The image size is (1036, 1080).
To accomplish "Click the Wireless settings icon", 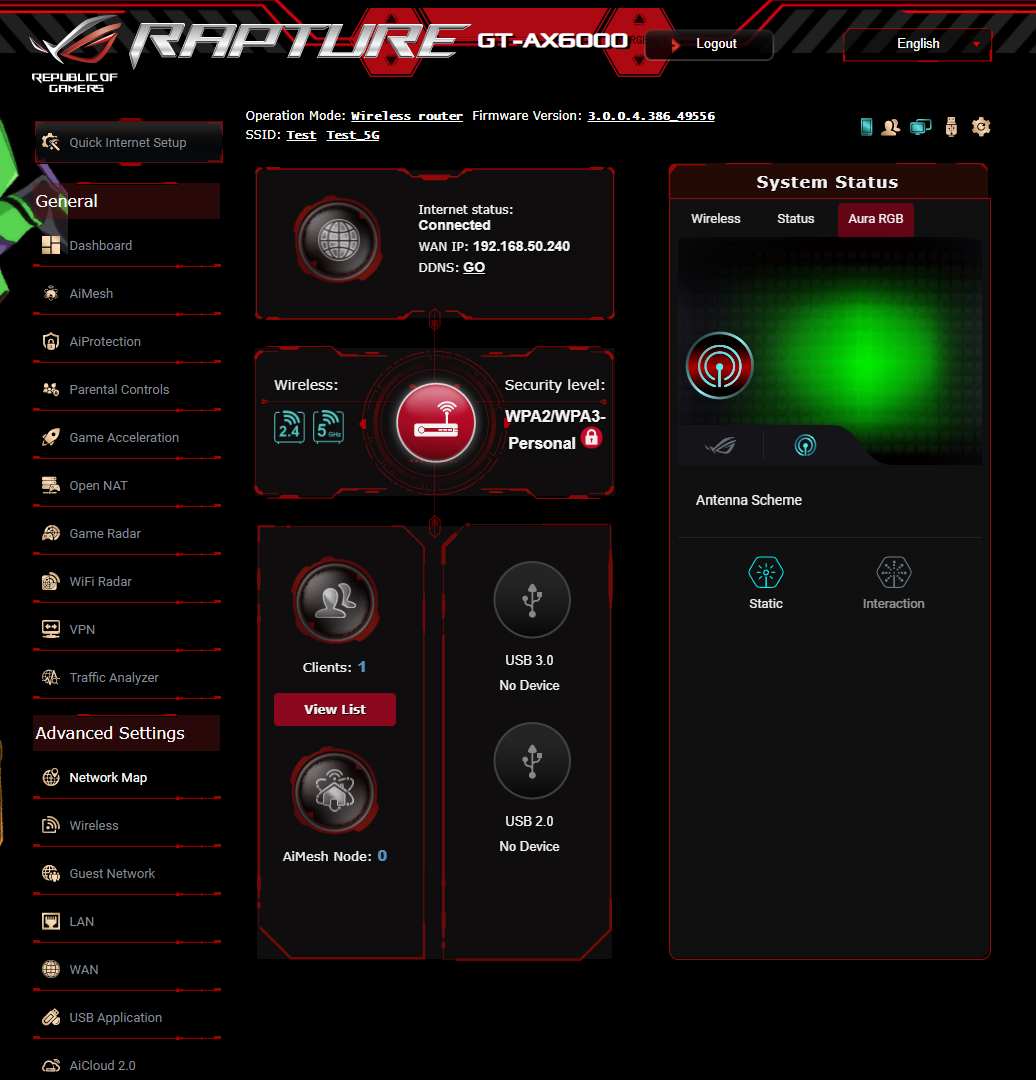I will [x=51, y=825].
